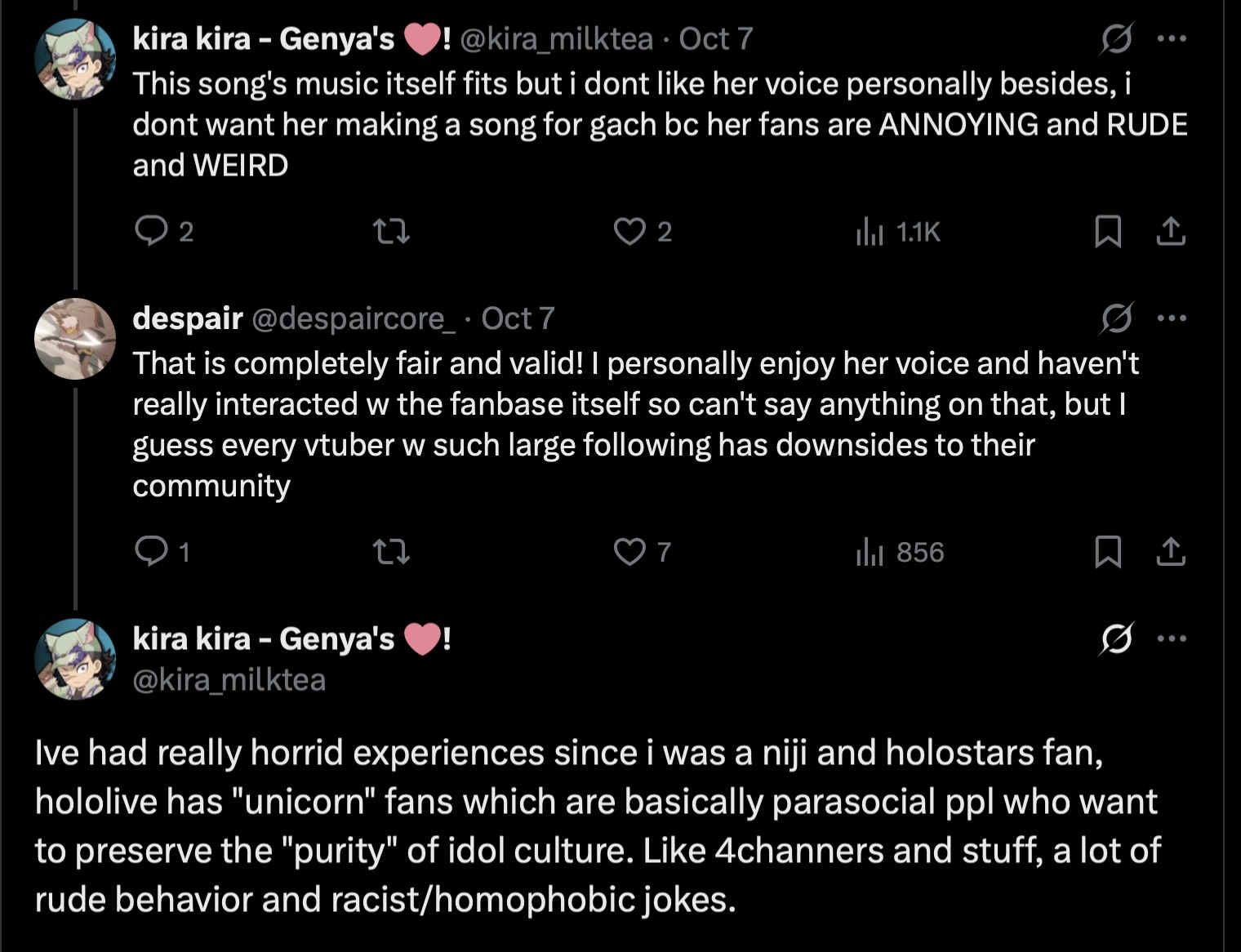Open Grok icon on first tweet
The width and height of the screenshot is (1241, 952).
1116,38
